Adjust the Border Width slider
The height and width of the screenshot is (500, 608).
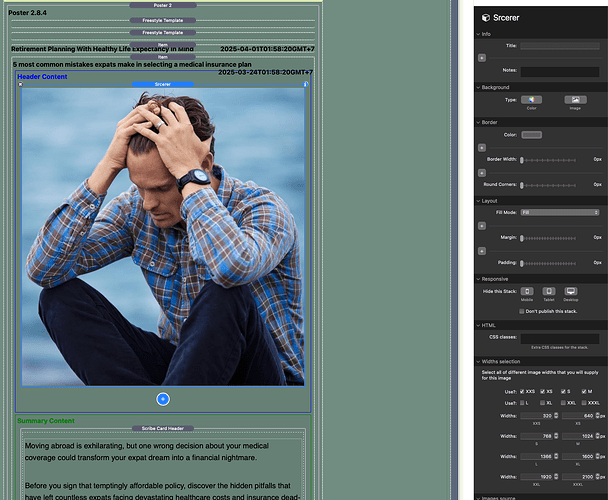point(548,160)
